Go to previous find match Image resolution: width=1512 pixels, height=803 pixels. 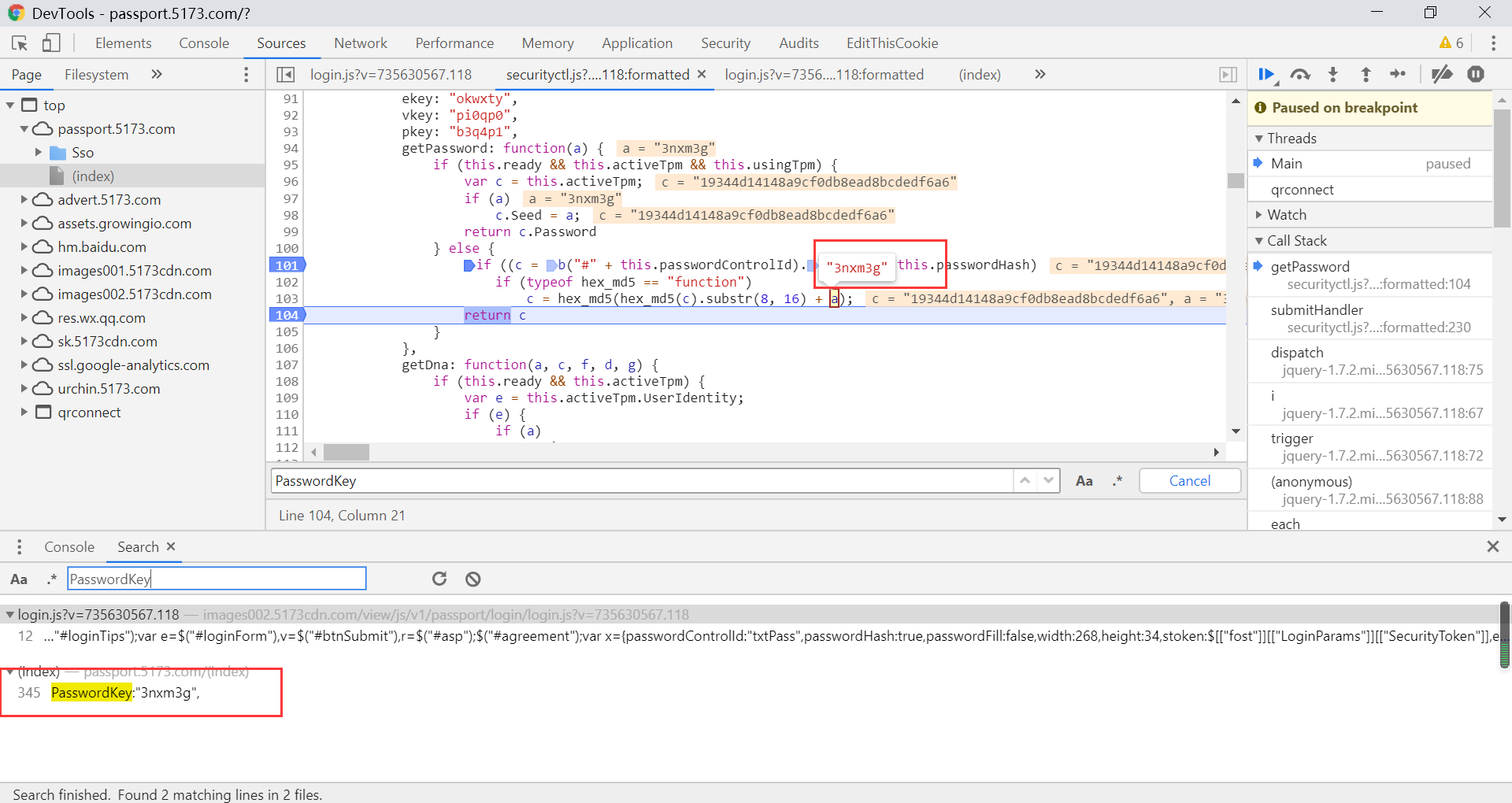[1025, 480]
